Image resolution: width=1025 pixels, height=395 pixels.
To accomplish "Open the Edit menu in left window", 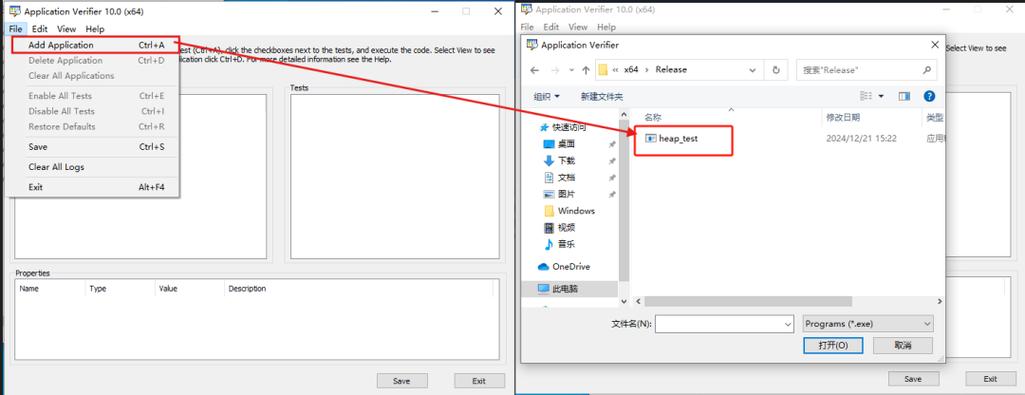I will click(x=40, y=29).
